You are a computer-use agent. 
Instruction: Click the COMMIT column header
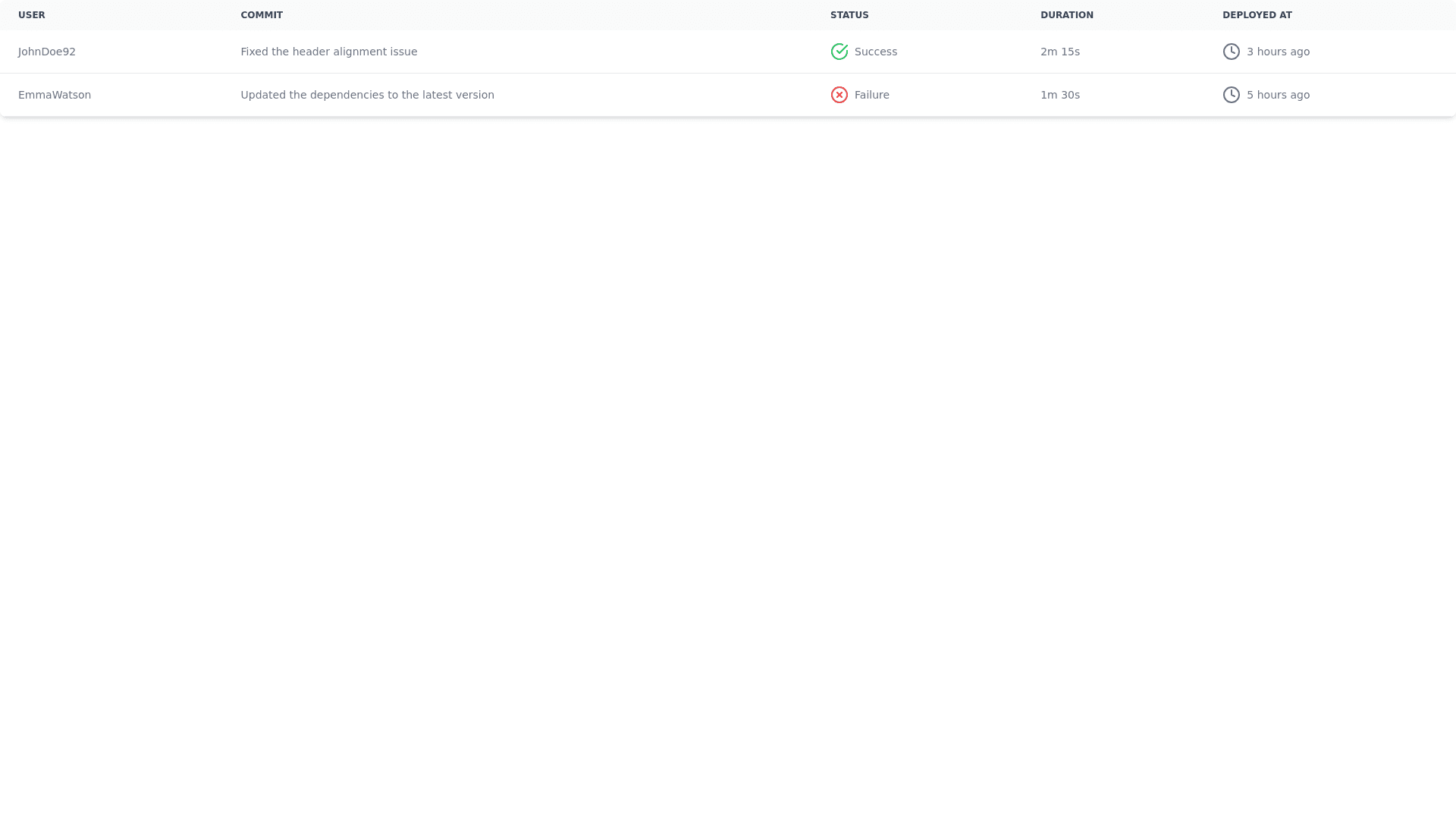[x=262, y=15]
